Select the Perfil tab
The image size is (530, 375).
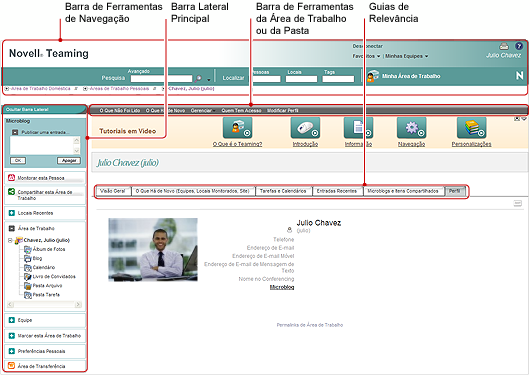(455, 191)
